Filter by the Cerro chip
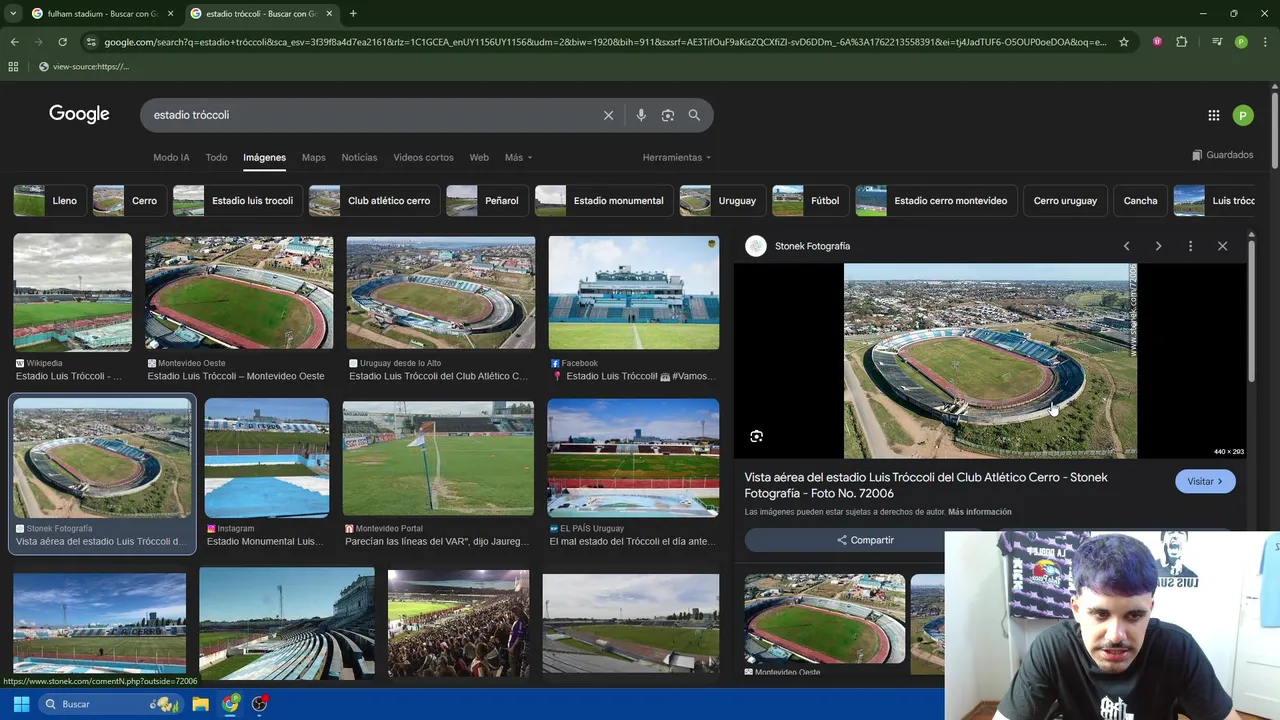Image resolution: width=1280 pixels, height=720 pixels. 129,200
